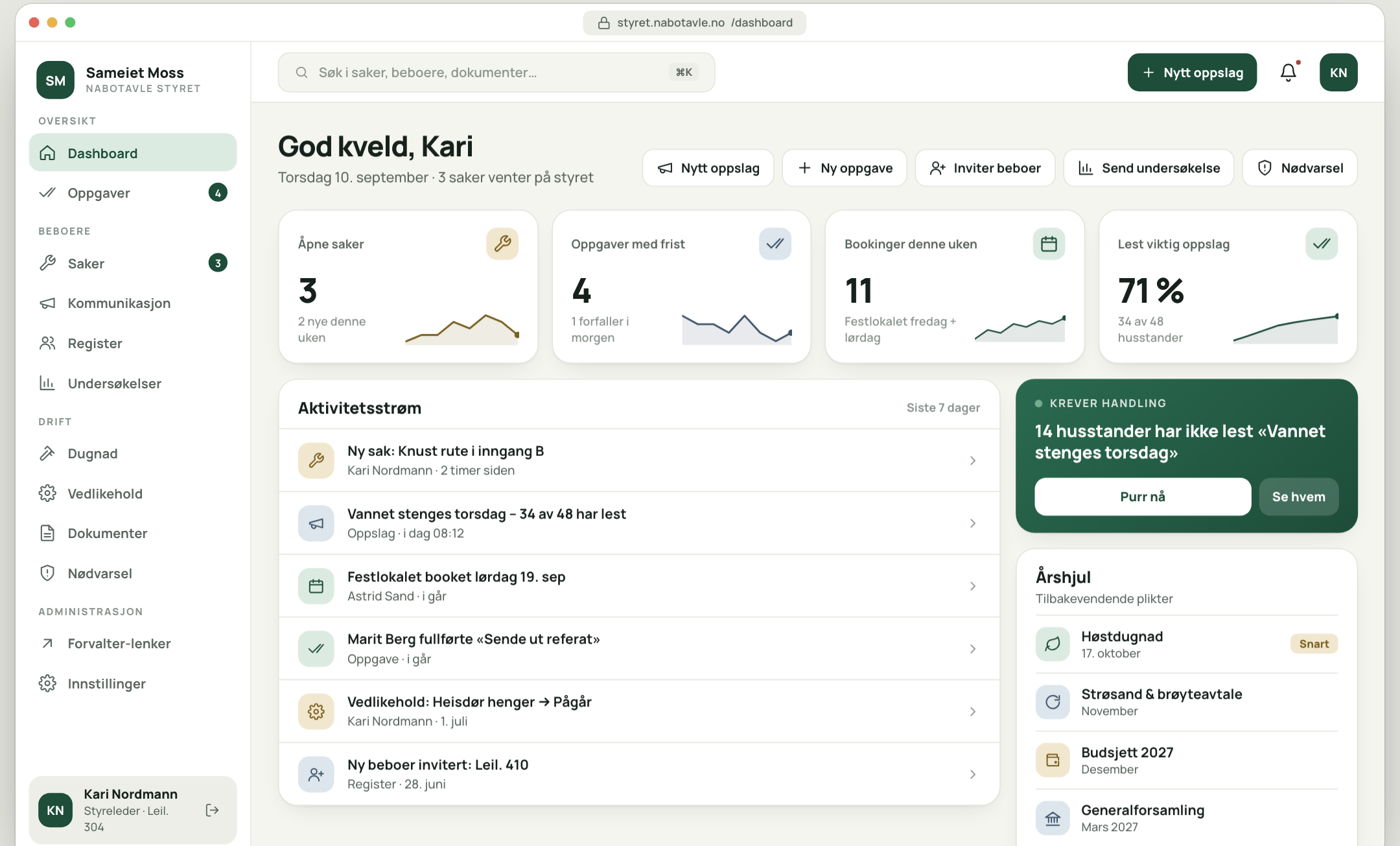Open Undersøkelser in the sidebar
Viewport: 1400px width, 846px height.
click(x=133, y=383)
